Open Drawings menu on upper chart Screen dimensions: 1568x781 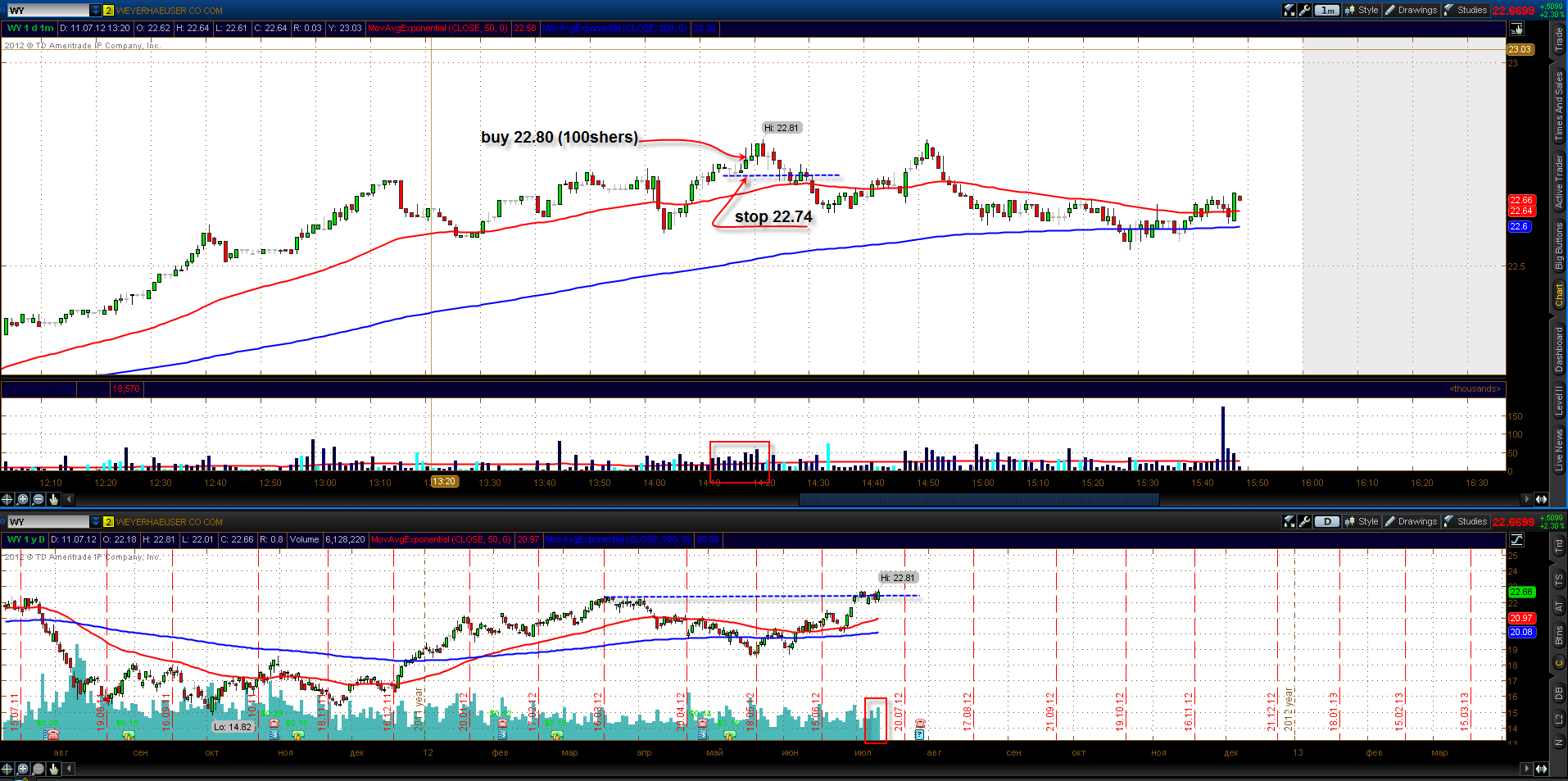(1411, 11)
